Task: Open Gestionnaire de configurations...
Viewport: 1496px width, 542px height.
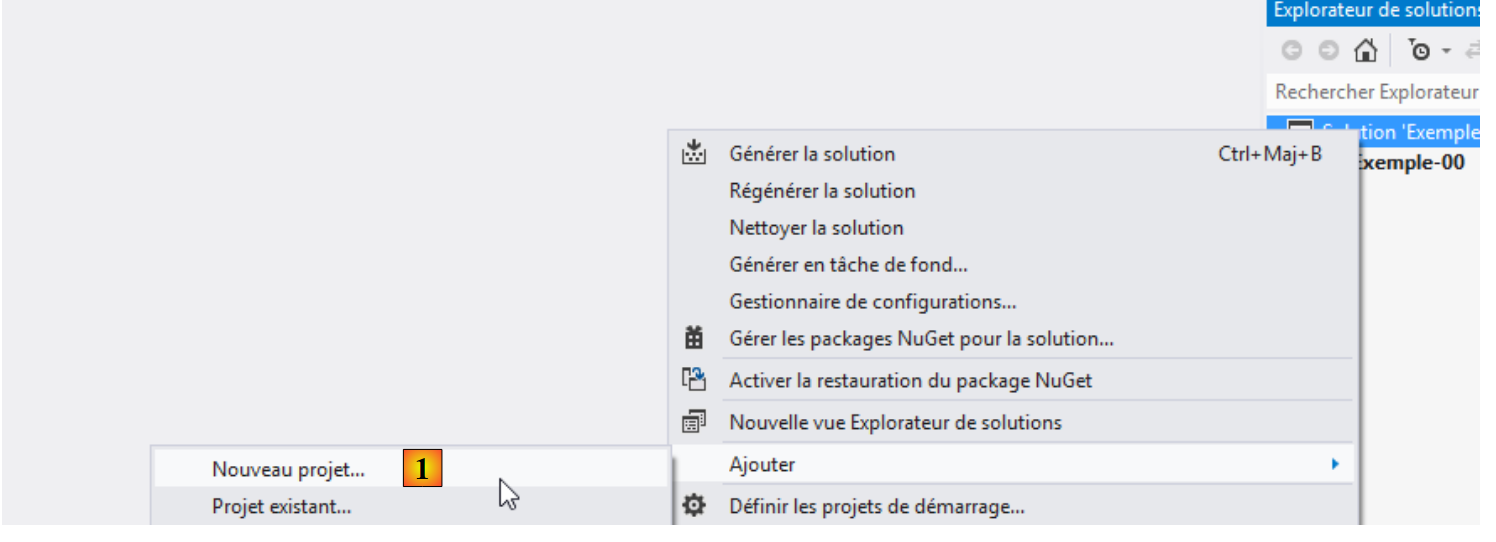Action: pyautogui.click(x=873, y=301)
